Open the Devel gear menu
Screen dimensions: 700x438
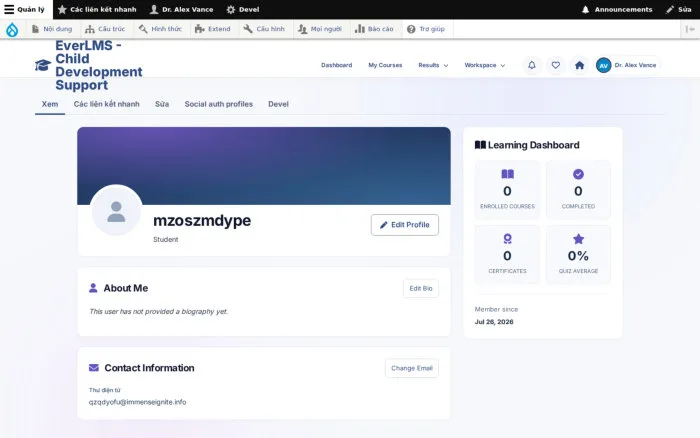[243, 9]
